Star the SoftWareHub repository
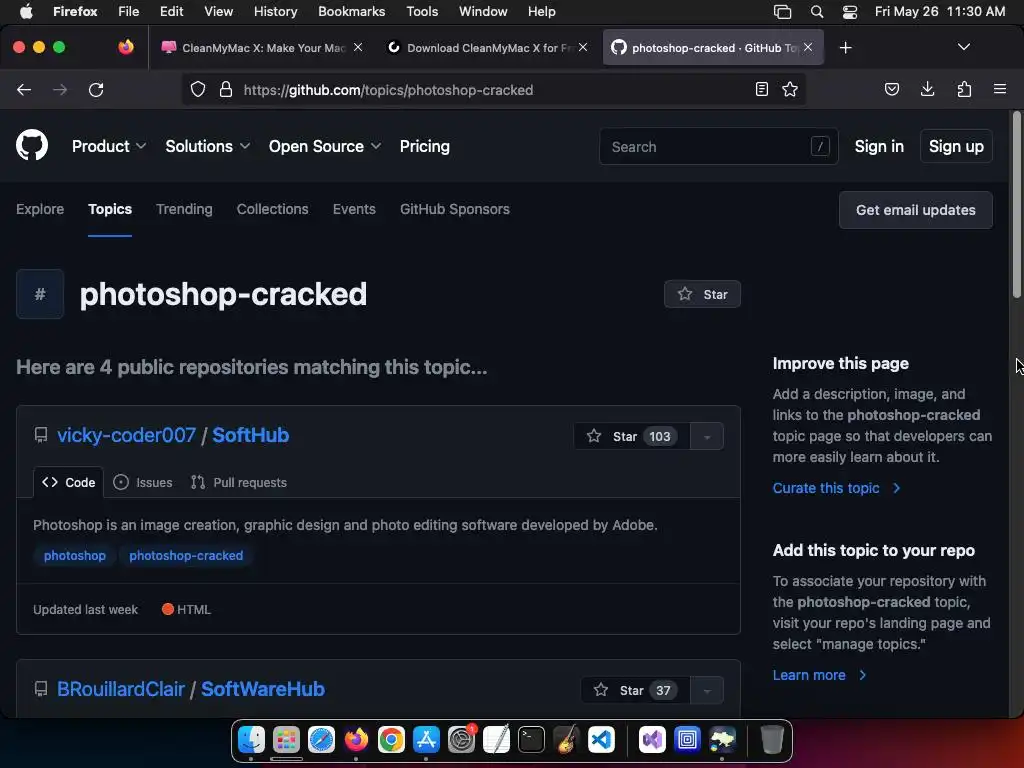Screen dimensions: 1024x768 pos(635,690)
